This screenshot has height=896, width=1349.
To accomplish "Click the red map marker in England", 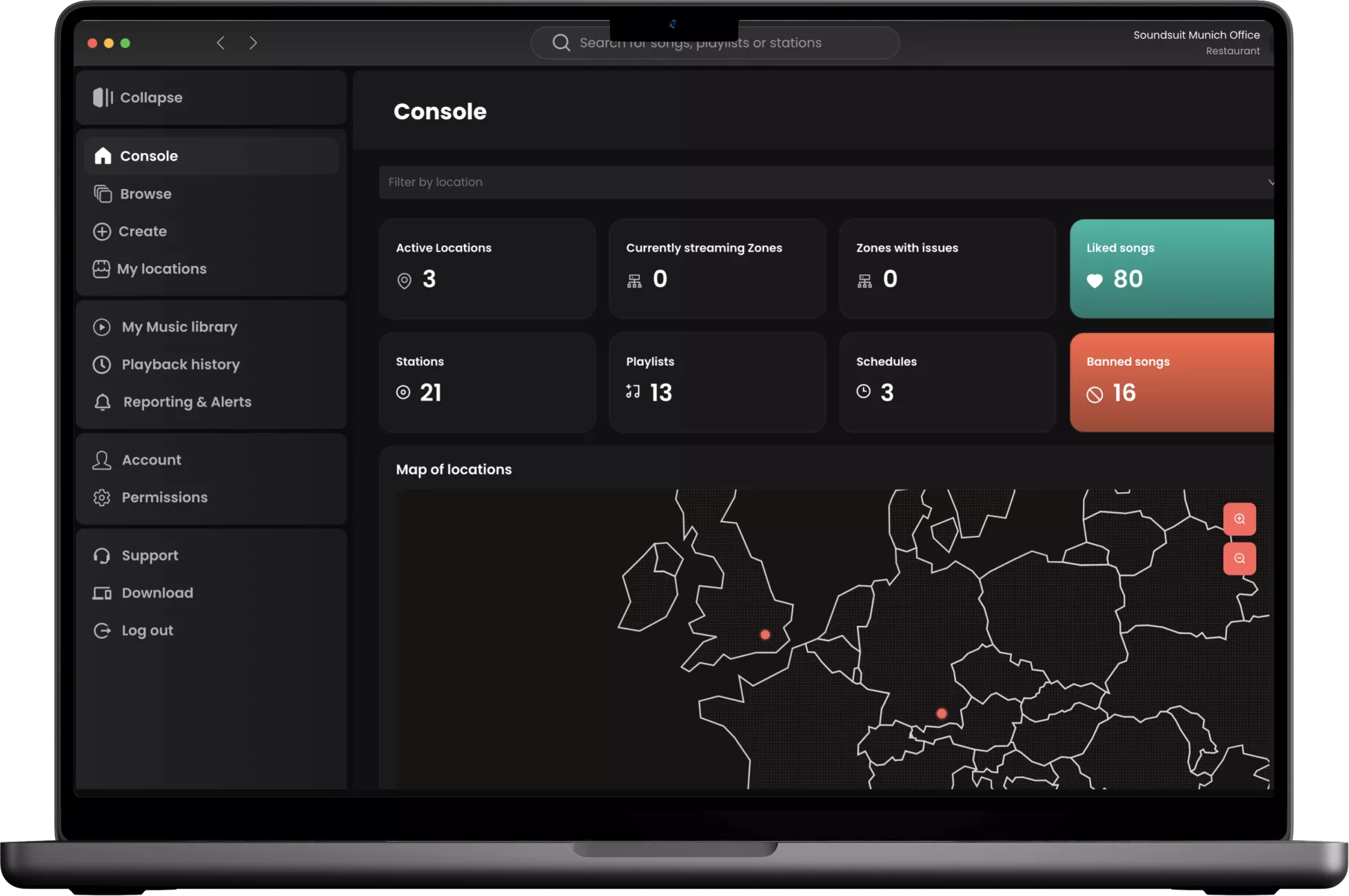I will point(765,635).
